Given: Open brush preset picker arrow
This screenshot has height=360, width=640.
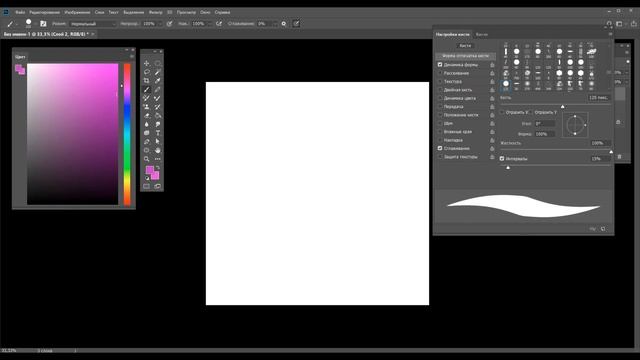Looking at the screenshot, I should [x=36, y=24].
